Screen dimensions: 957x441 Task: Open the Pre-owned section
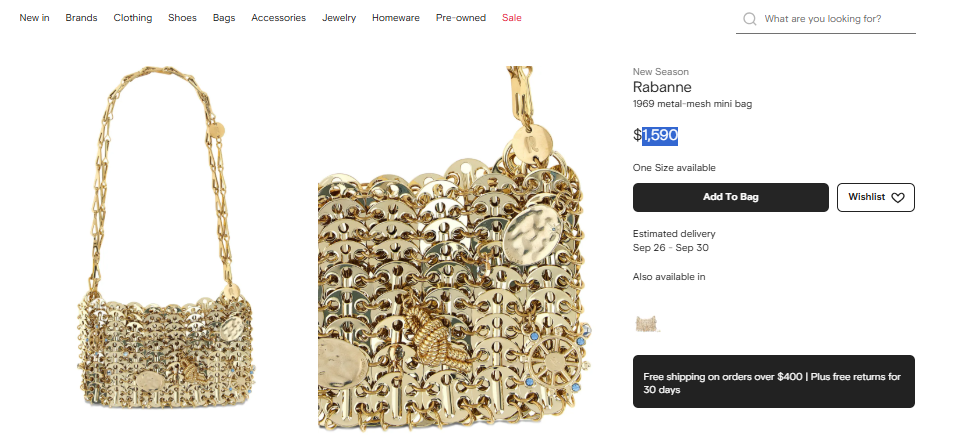461,18
